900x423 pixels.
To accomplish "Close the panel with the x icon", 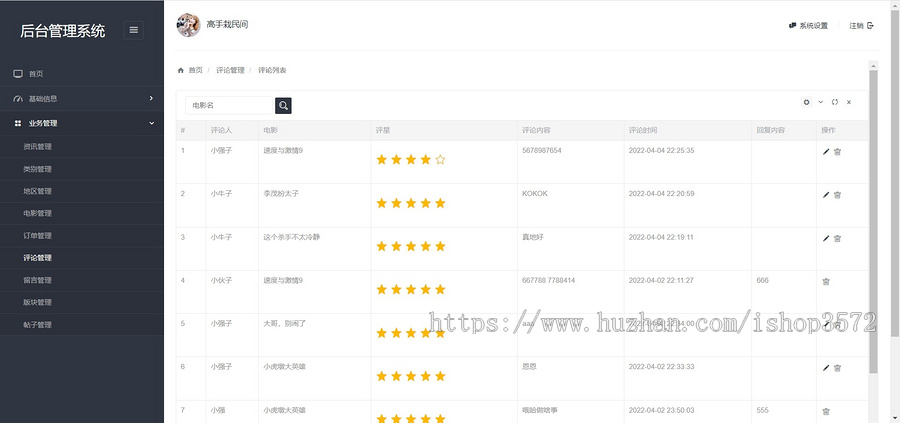I will 849,102.
